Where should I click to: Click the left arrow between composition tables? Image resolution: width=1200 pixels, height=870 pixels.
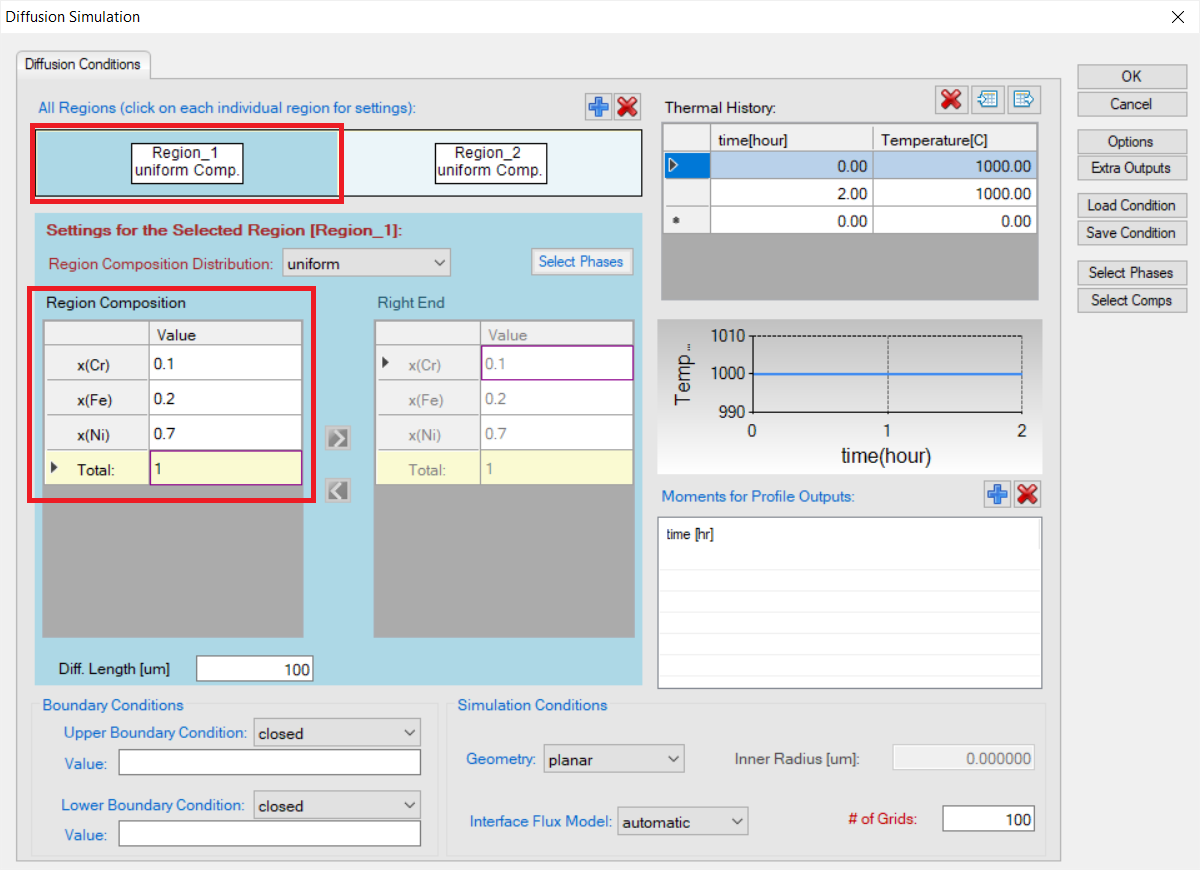tap(338, 490)
